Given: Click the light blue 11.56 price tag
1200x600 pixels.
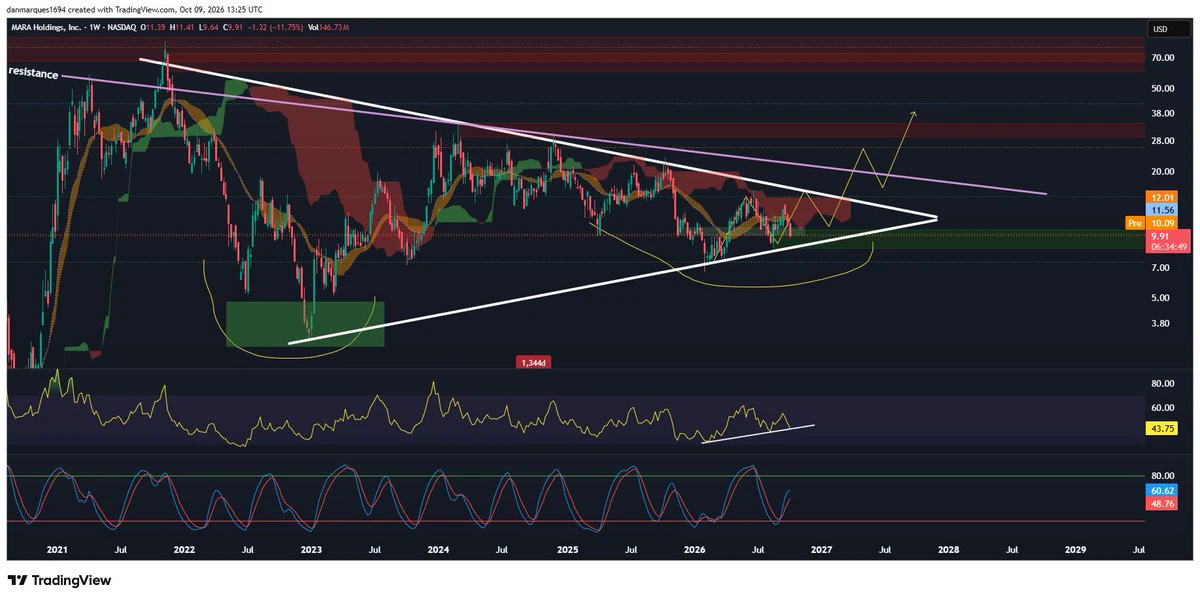Looking at the screenshot, I should pos(1162,211).
